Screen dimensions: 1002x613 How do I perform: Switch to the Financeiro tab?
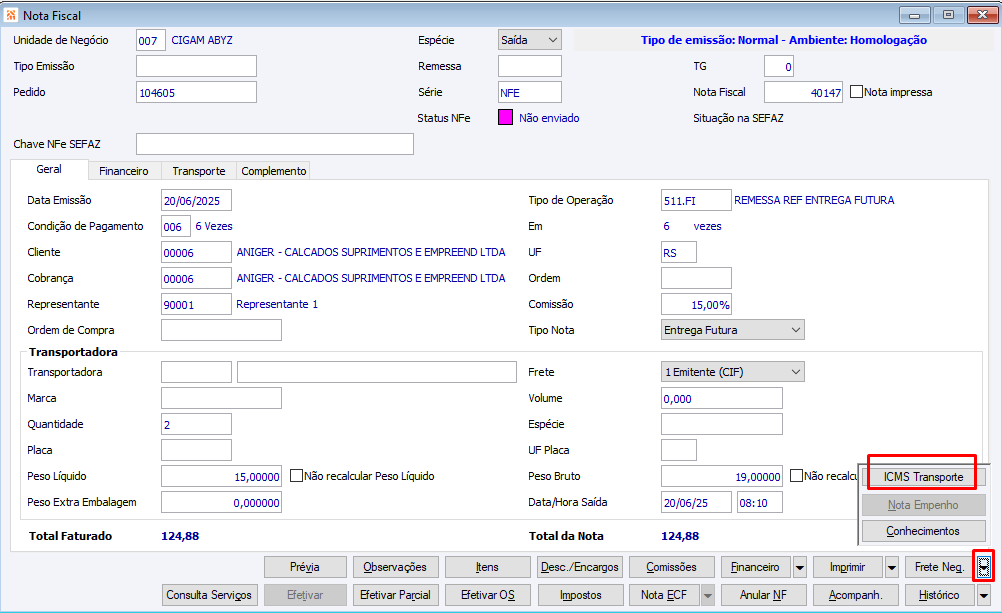[x=123, y=171]
